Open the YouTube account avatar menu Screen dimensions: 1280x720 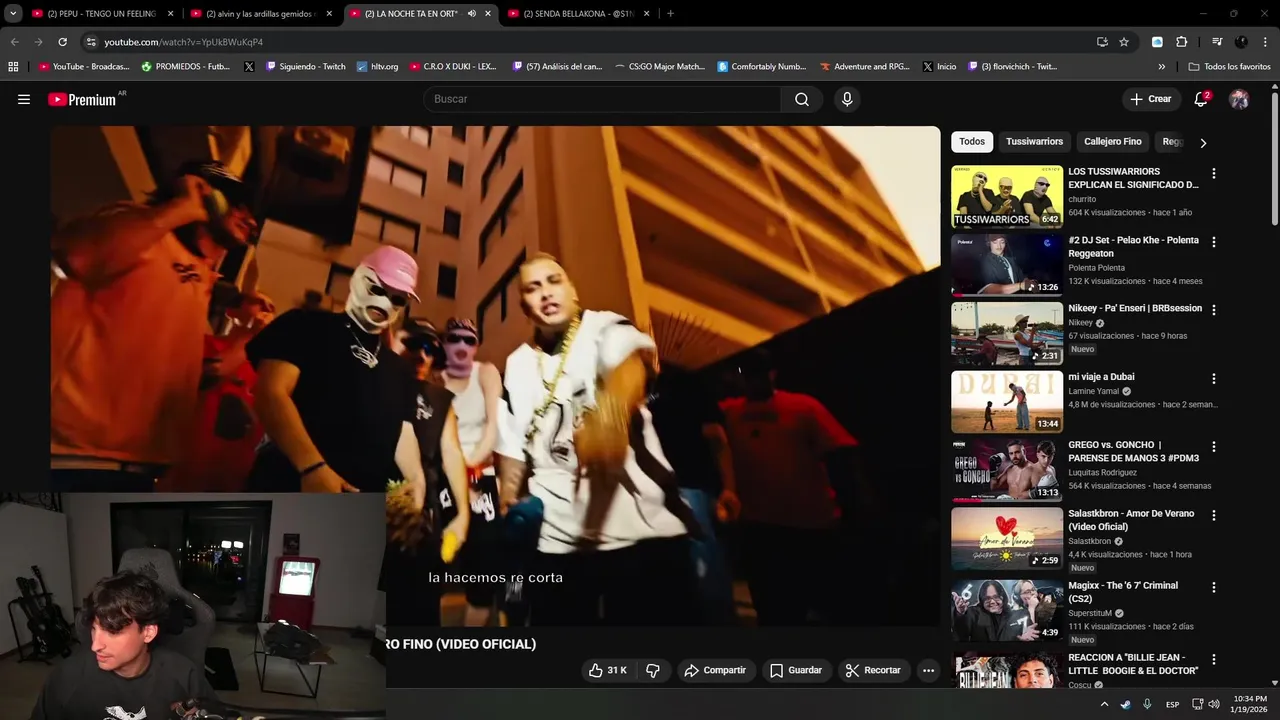click(x=1239, y=99)
